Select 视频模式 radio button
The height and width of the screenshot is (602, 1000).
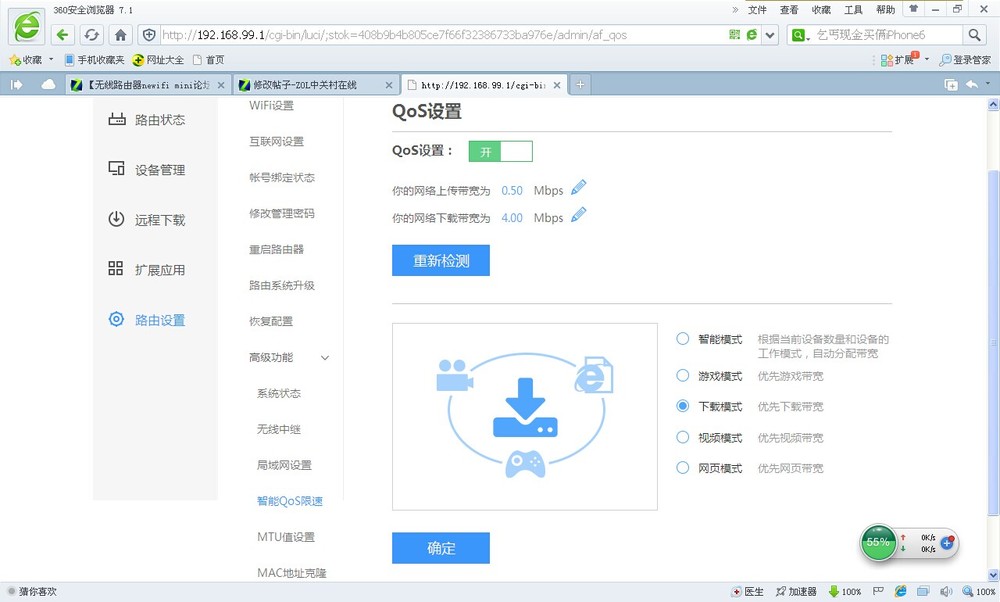click(682, 437)
